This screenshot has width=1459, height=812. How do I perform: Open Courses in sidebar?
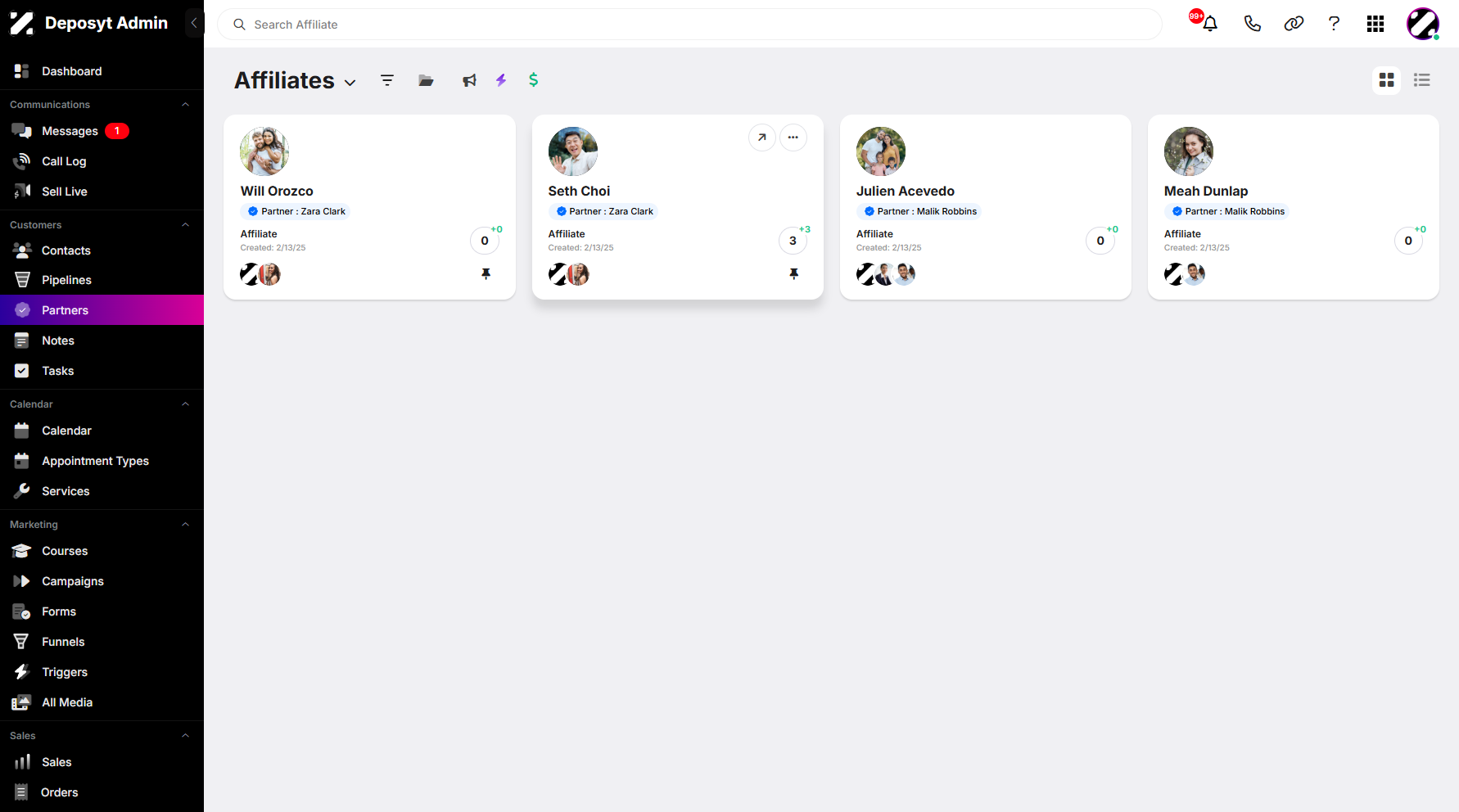[102, 551]
